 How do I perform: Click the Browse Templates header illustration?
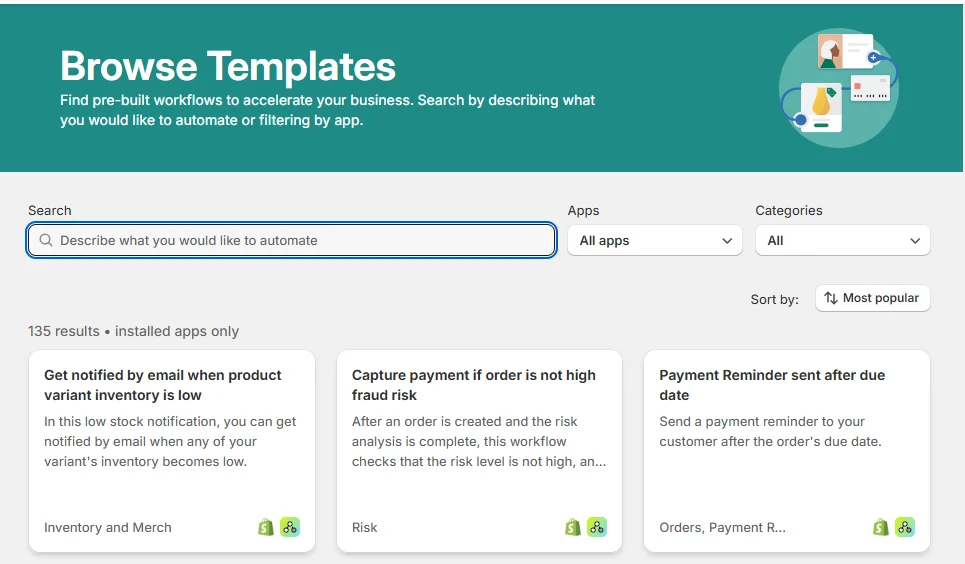coord(838,87)
